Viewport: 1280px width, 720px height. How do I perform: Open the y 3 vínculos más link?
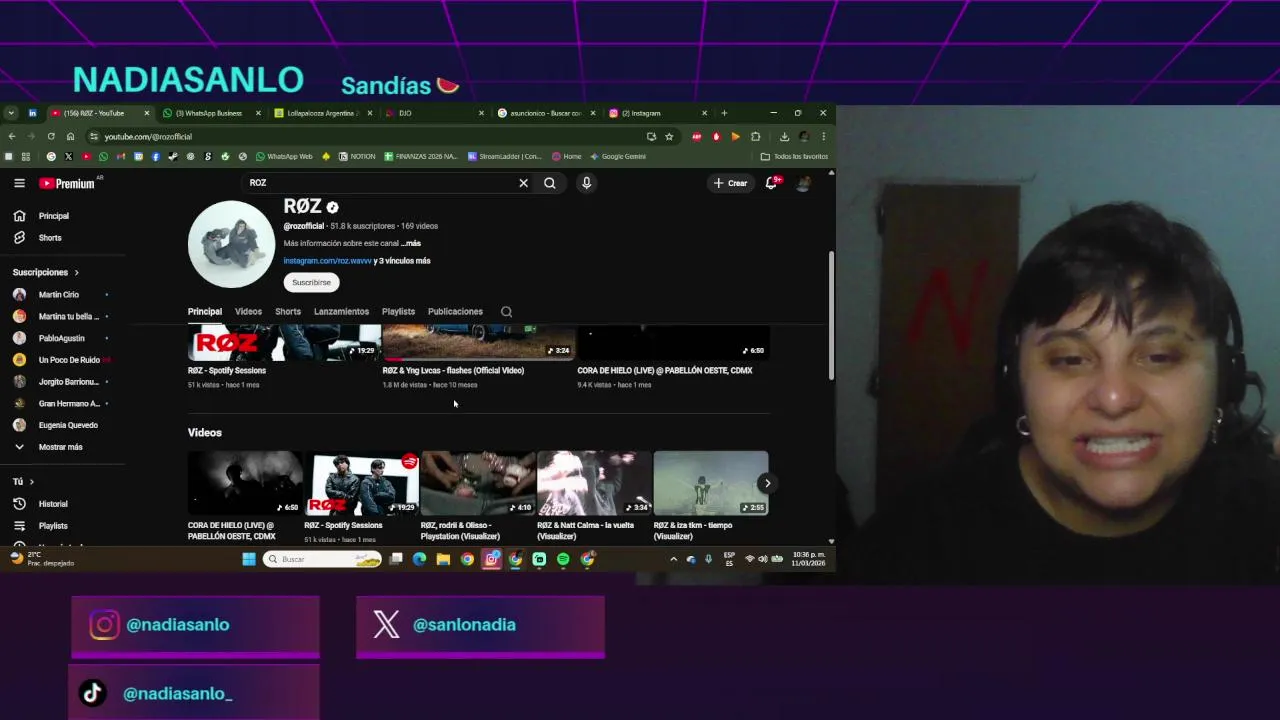[402, 261]
